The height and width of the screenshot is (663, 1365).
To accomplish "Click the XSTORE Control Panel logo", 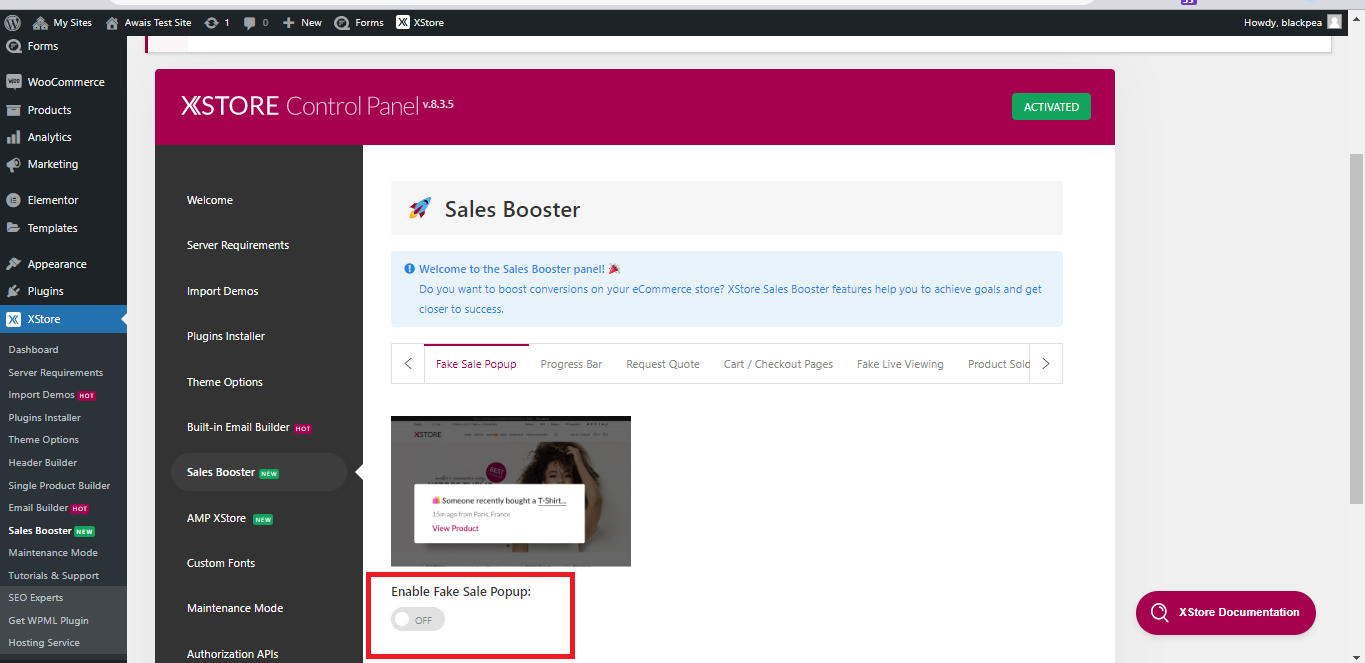I will pyautogui.click(x=318, y=105).
